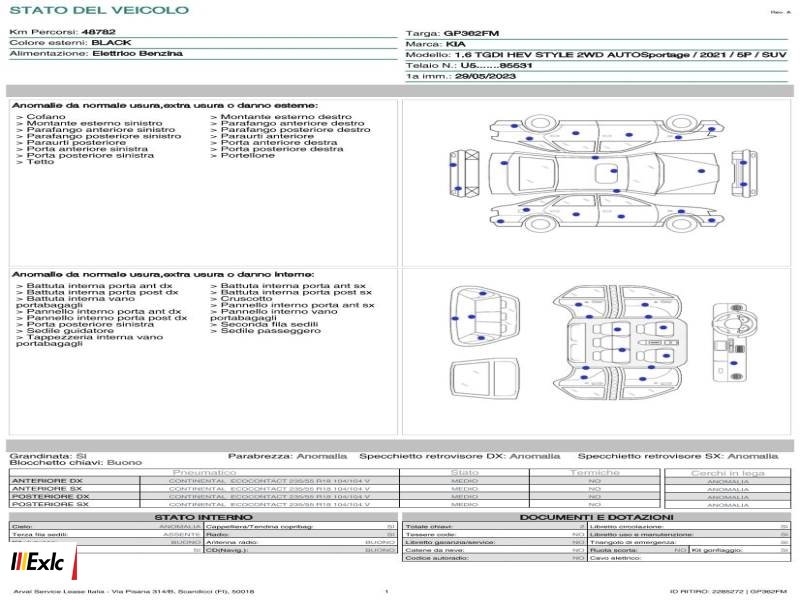Screen dimensions: 800x600
Task: Click the 'Sedile passeggero' entry
Action: pyautogui.click(x=266, y=331)
